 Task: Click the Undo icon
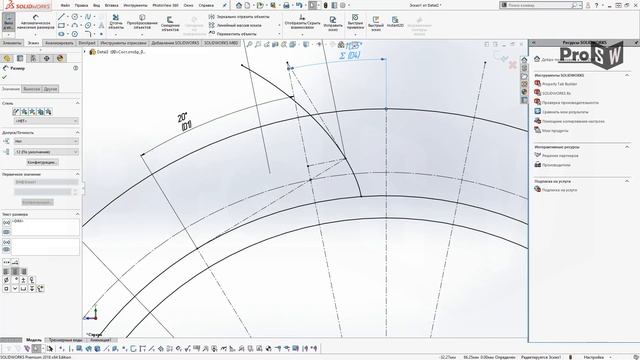(299, 5)
